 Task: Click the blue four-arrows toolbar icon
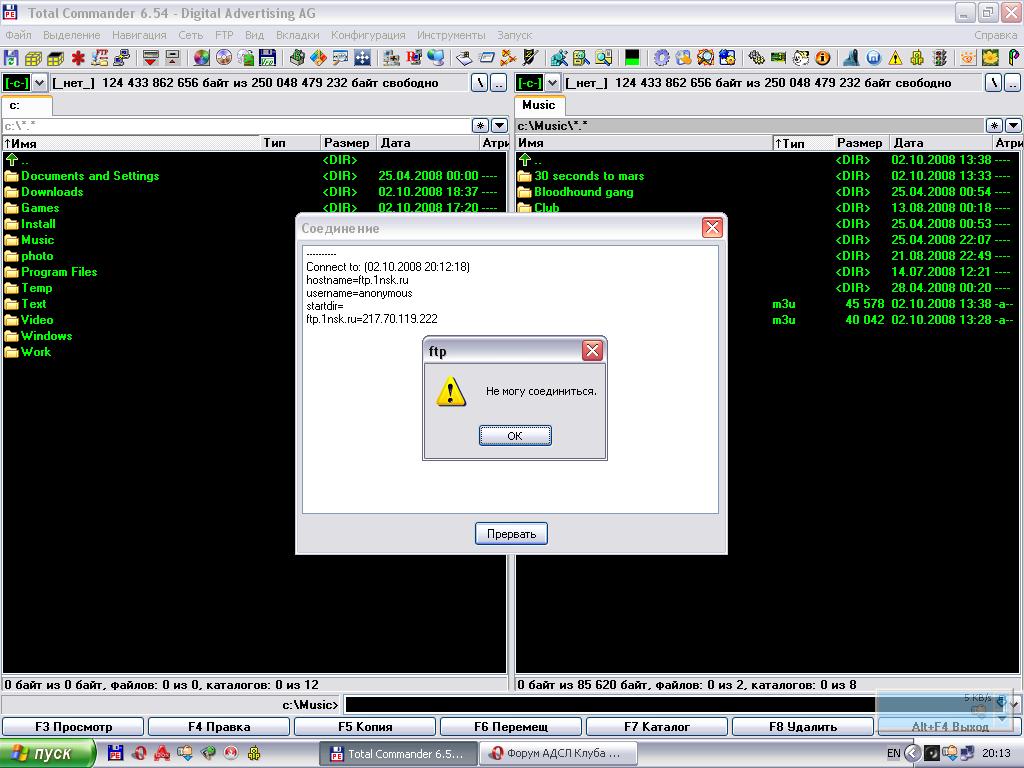(362, 58)
